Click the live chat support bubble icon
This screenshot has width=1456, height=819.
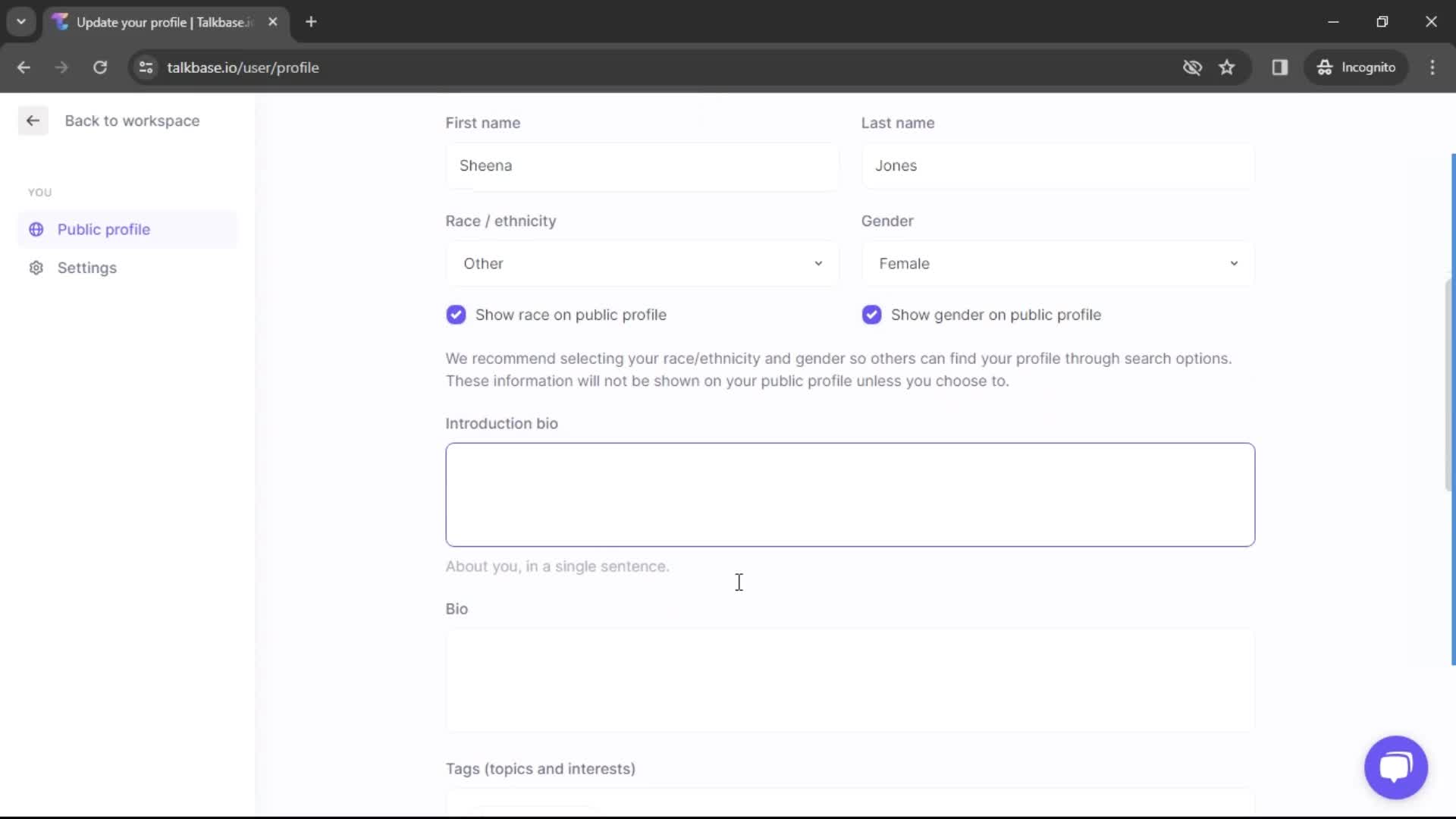[x=1396, y=767]
